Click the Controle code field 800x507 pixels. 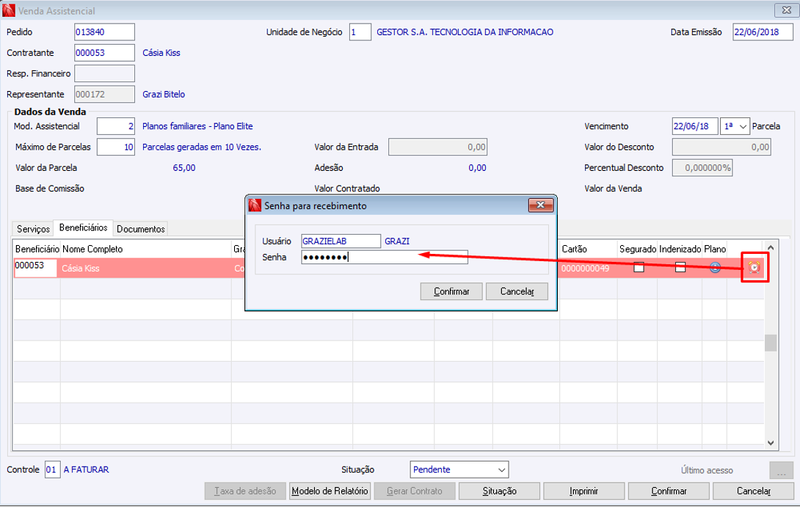click(52, 469)
